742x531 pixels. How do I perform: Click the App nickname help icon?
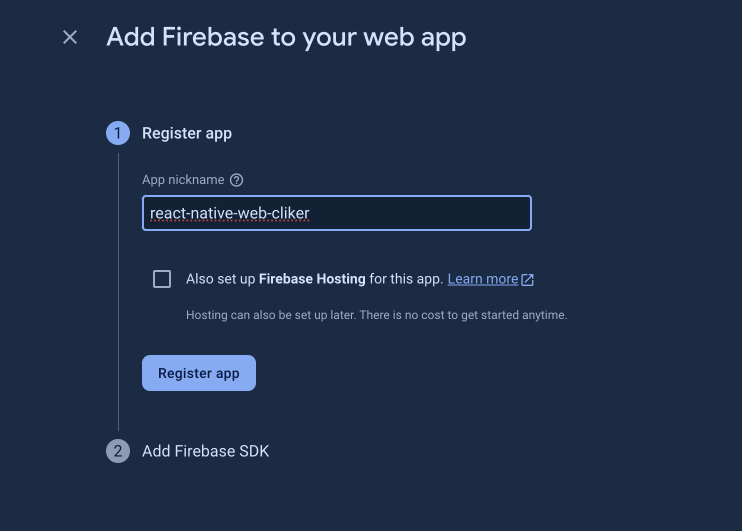tap(236, 180)
